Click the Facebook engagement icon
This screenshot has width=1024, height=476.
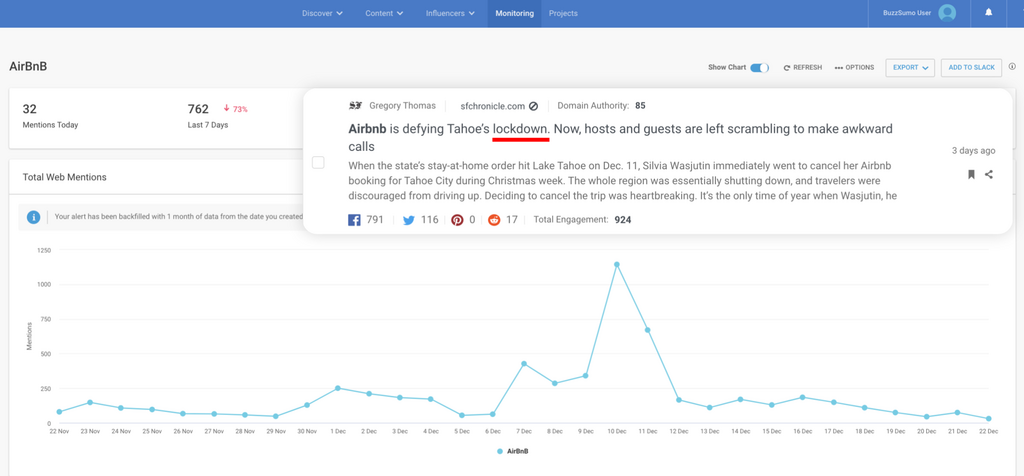[x=355, y=220]
